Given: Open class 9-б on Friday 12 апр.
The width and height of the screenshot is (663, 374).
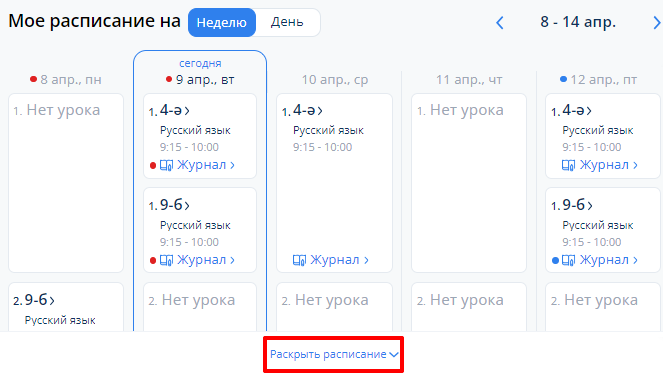Looking at the screenshot, I should (577, 205).
